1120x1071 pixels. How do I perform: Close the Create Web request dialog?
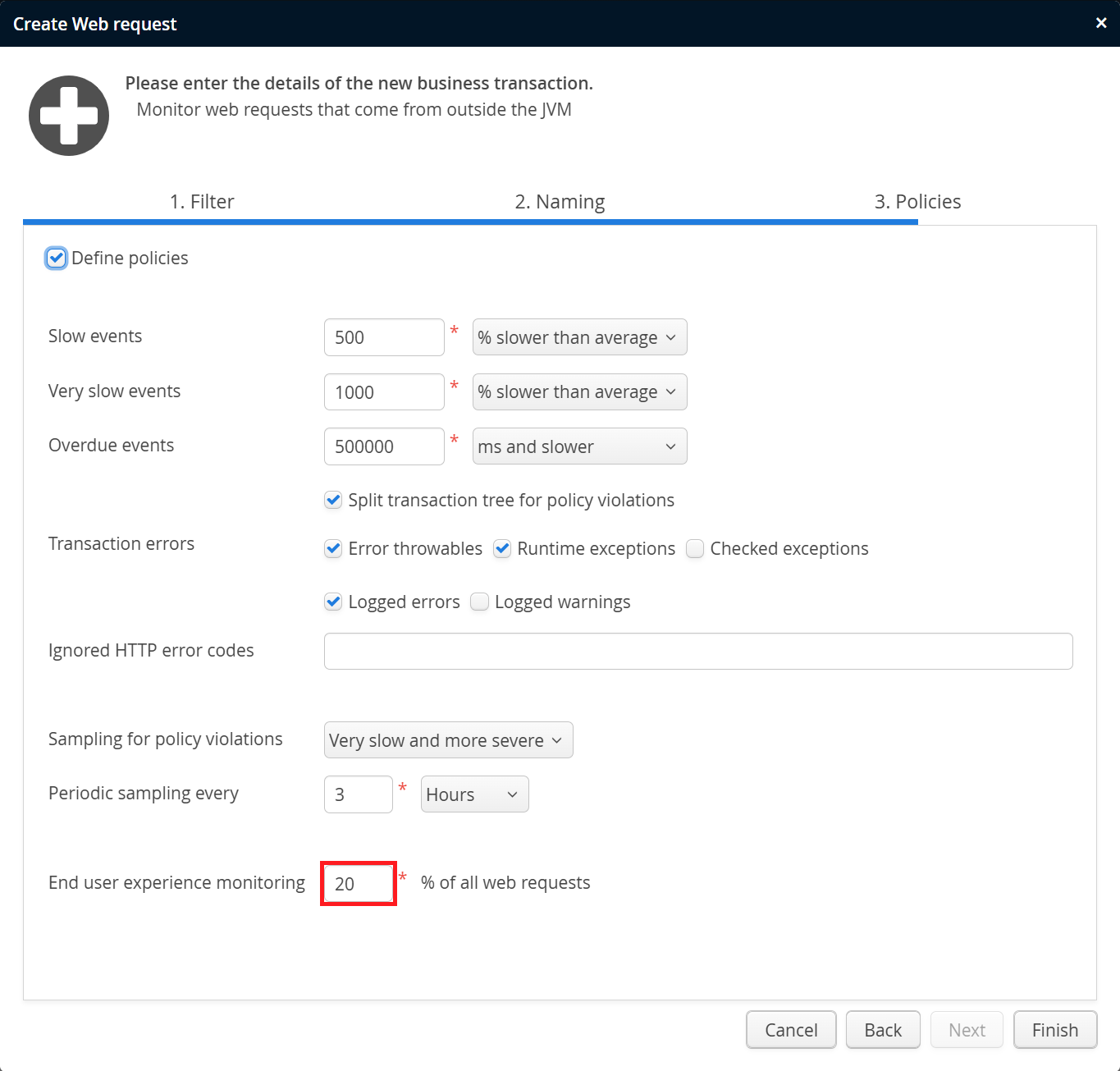[1101, 23]
